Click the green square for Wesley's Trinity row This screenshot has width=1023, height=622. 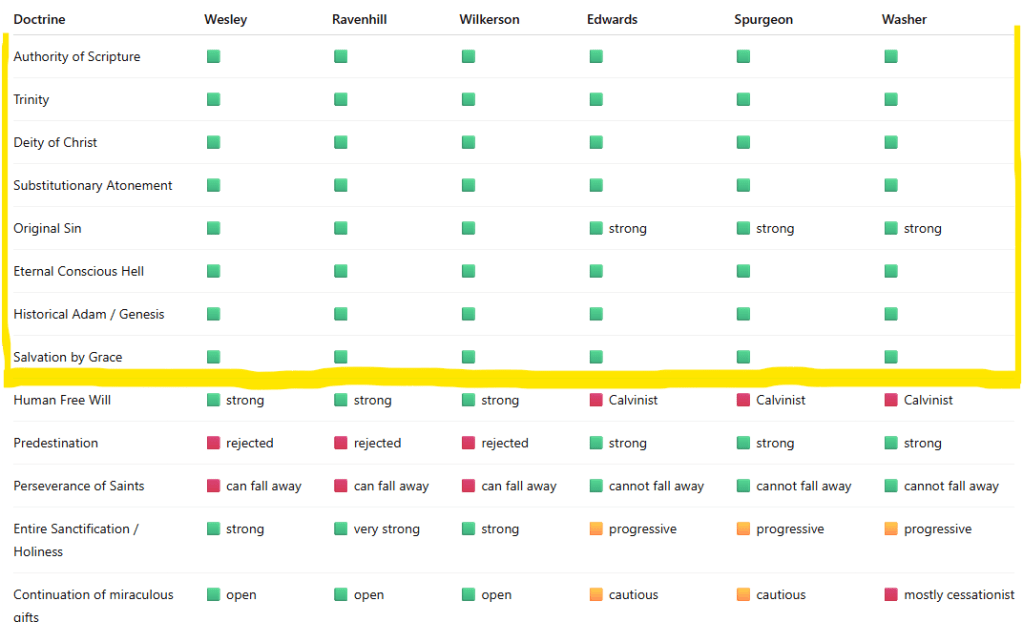coord(213,99)
